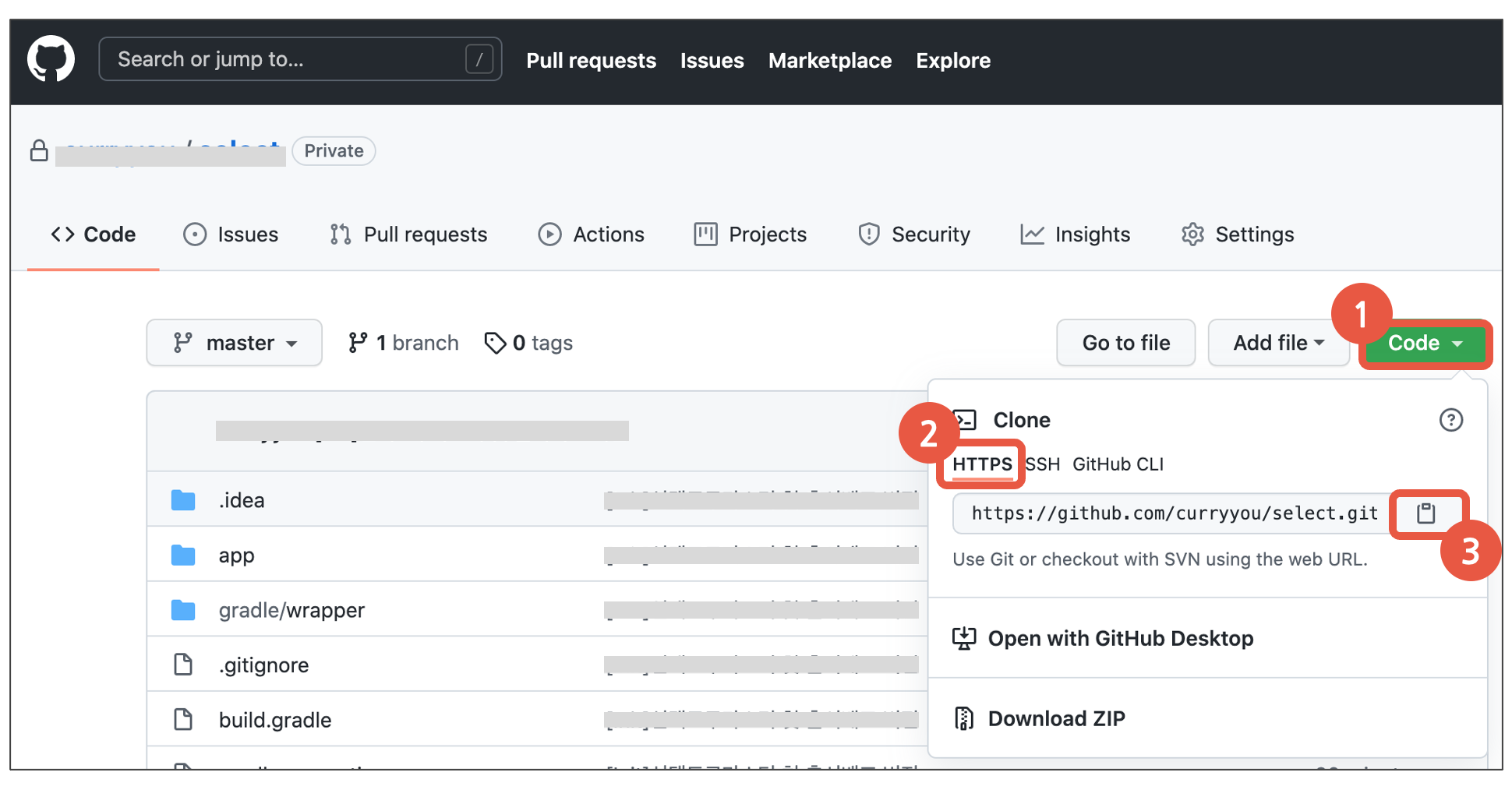
Task: Click the GitHub Desktop download icon
Action: coord(964,638)
